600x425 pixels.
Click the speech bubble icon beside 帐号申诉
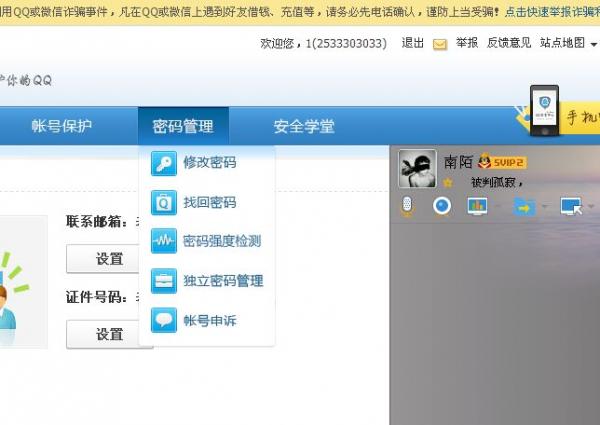164,320
